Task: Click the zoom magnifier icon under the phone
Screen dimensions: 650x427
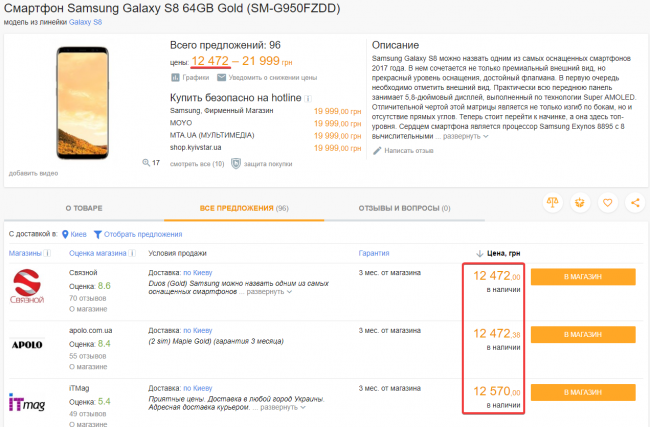Action: 147,162
